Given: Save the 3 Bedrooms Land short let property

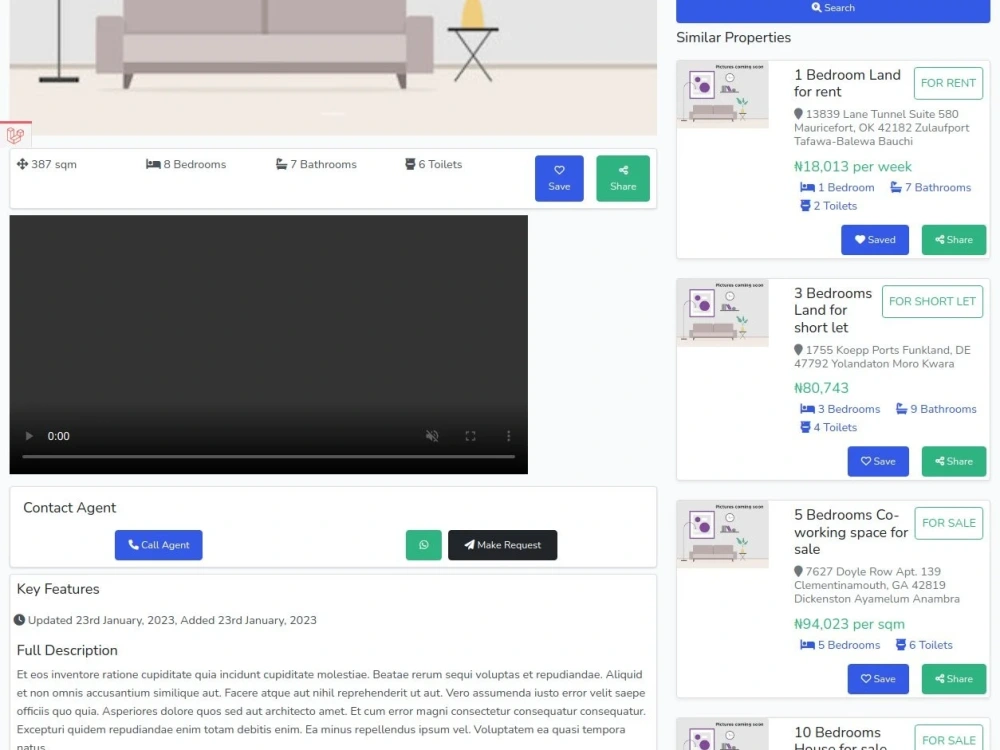Looking at the screenshot, I should tap(878, 462).
